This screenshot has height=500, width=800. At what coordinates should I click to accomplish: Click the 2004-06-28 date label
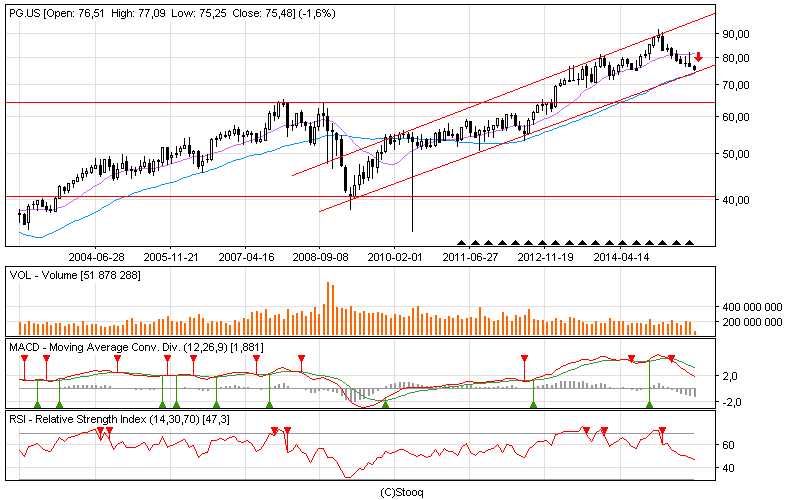point(96,257)
